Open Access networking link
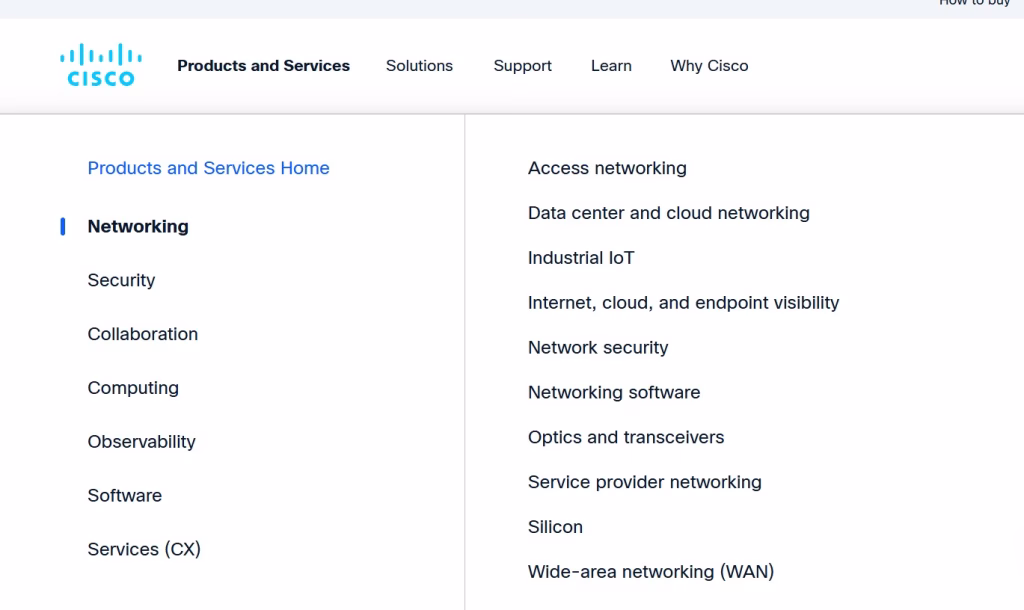1024x610 pixels. pyautogui.click(x=607, y=168)
